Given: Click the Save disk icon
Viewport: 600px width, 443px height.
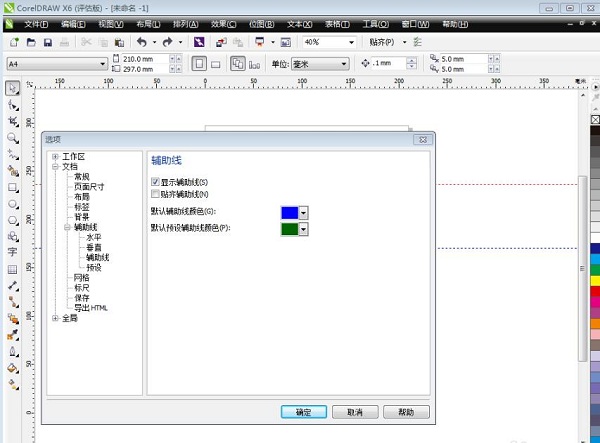Looking at the screenshot, I should tap(47, 42).
